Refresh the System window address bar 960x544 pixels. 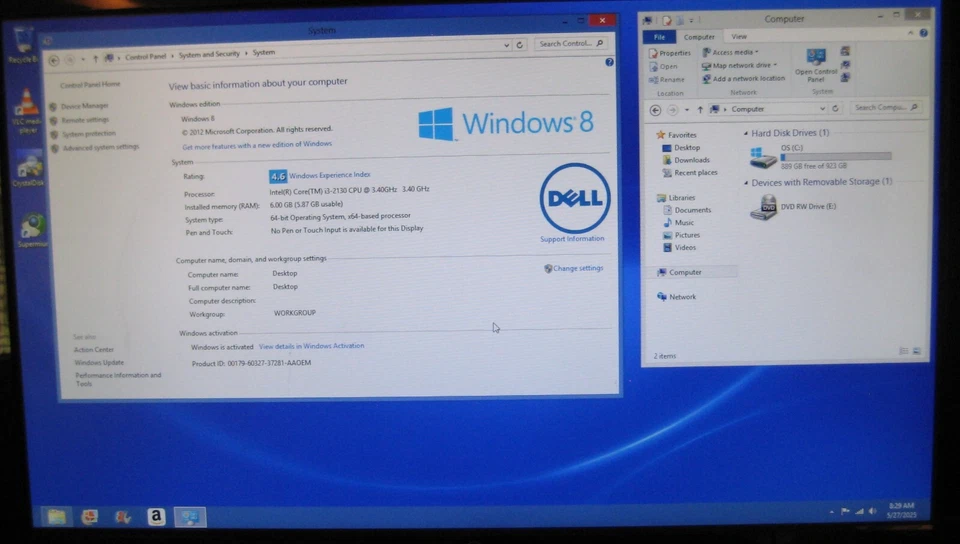519,45
